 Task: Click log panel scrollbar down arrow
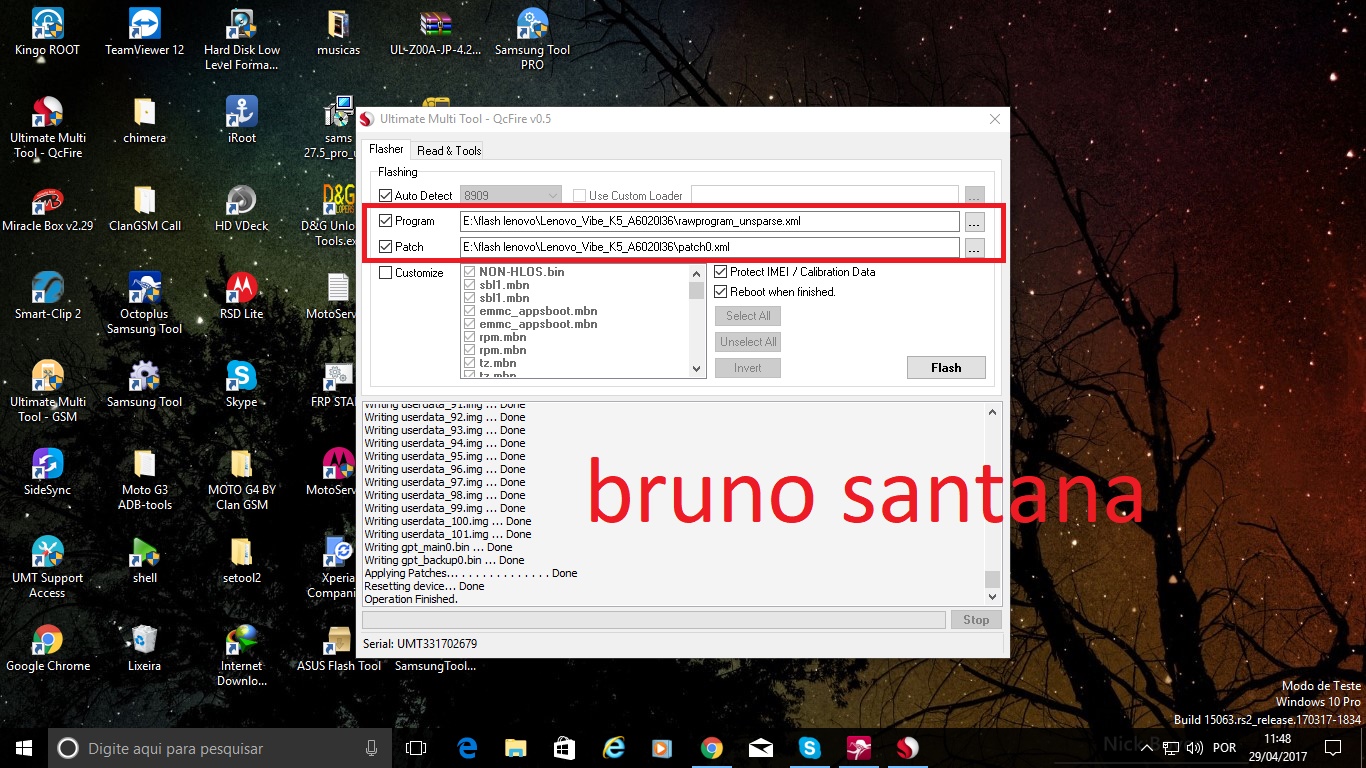(992, 597)
